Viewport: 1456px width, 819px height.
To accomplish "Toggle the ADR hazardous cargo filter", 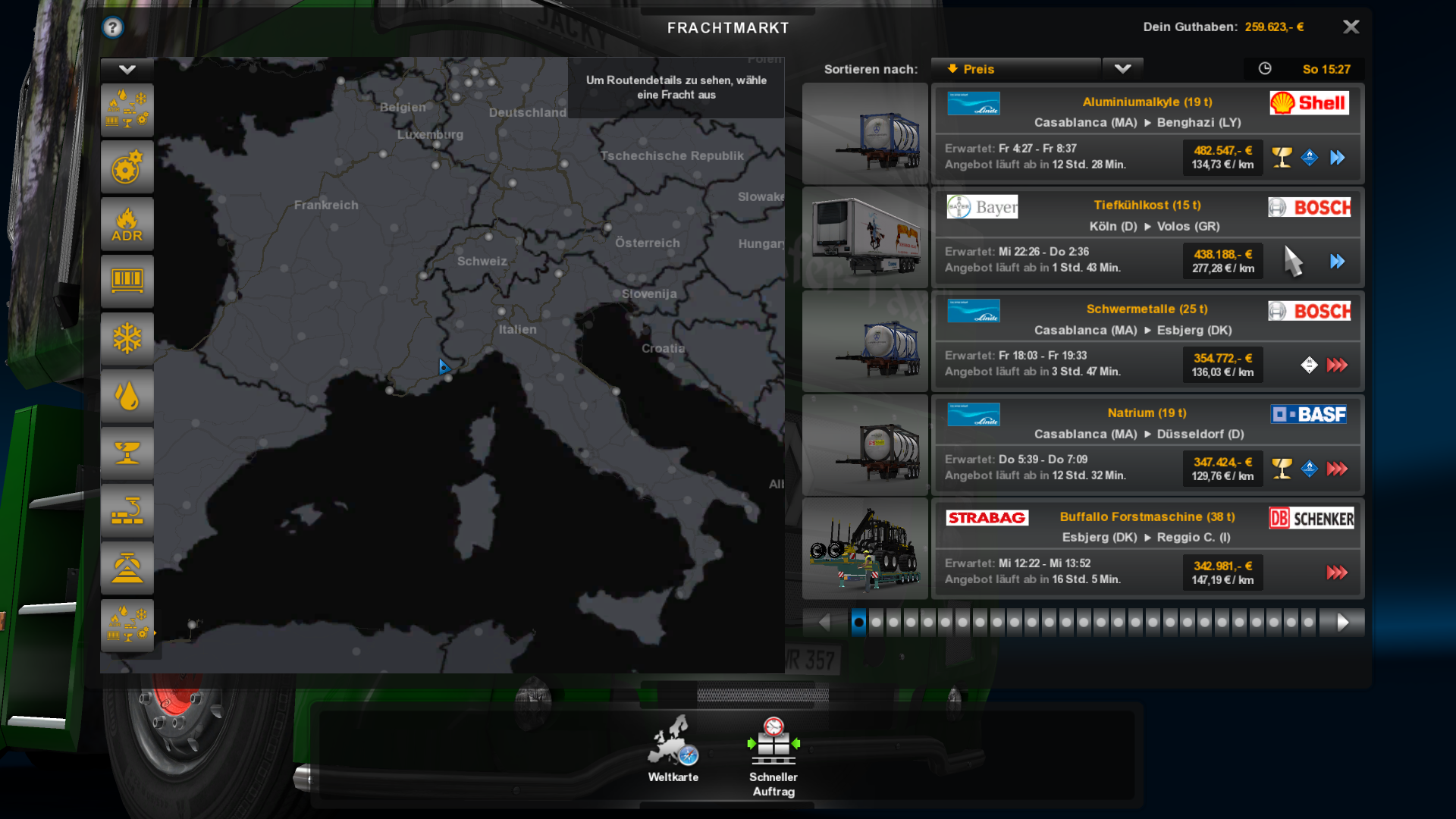I will click(127, 224).
